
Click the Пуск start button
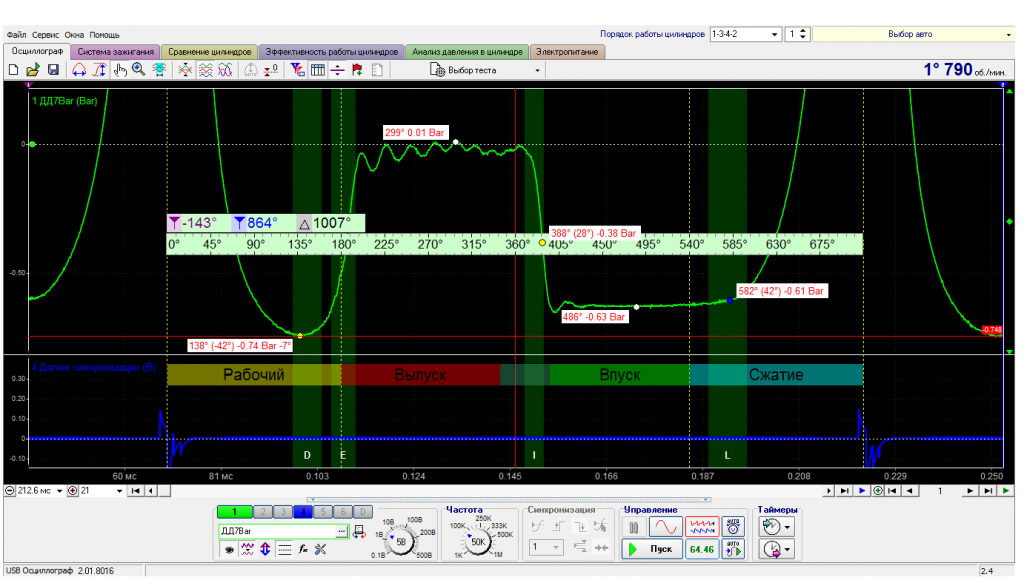tap(651, 549)
